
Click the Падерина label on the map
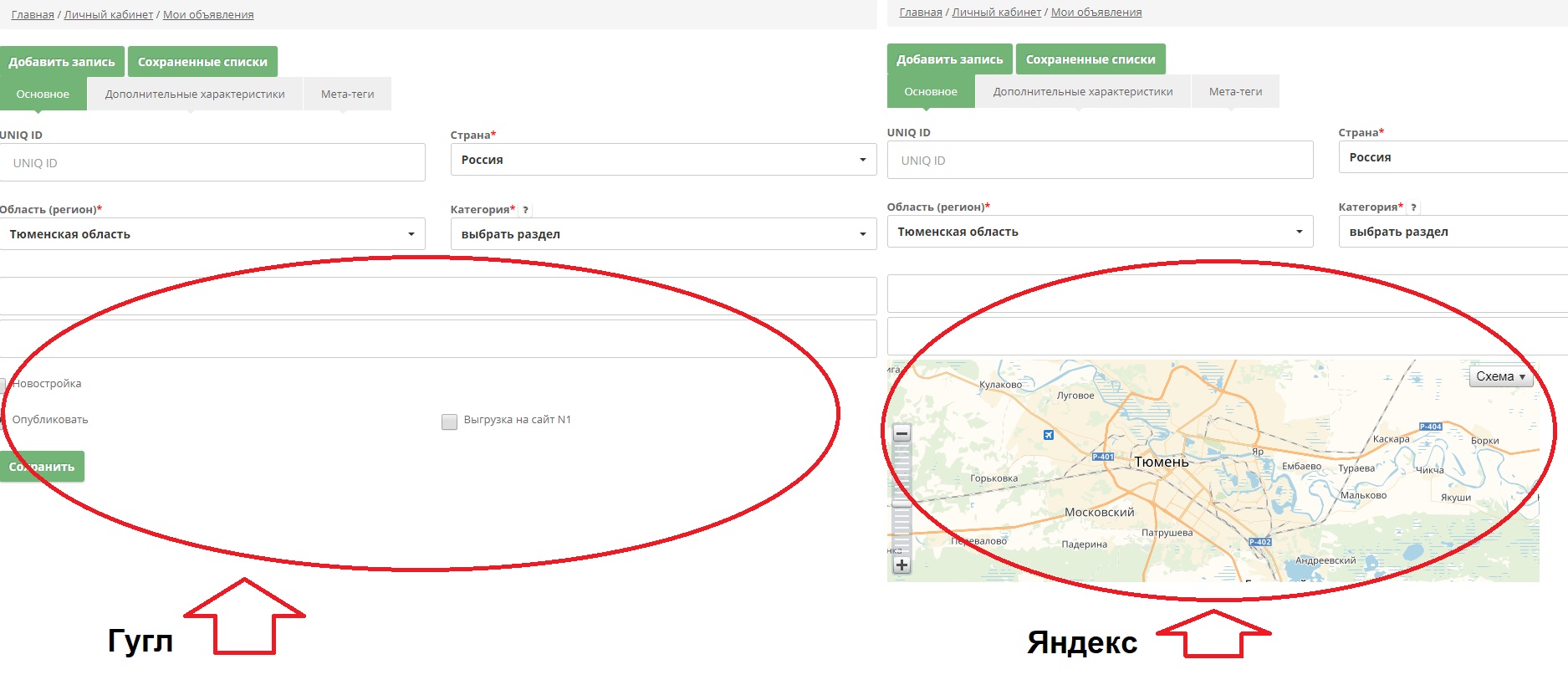coord(1085,544)
